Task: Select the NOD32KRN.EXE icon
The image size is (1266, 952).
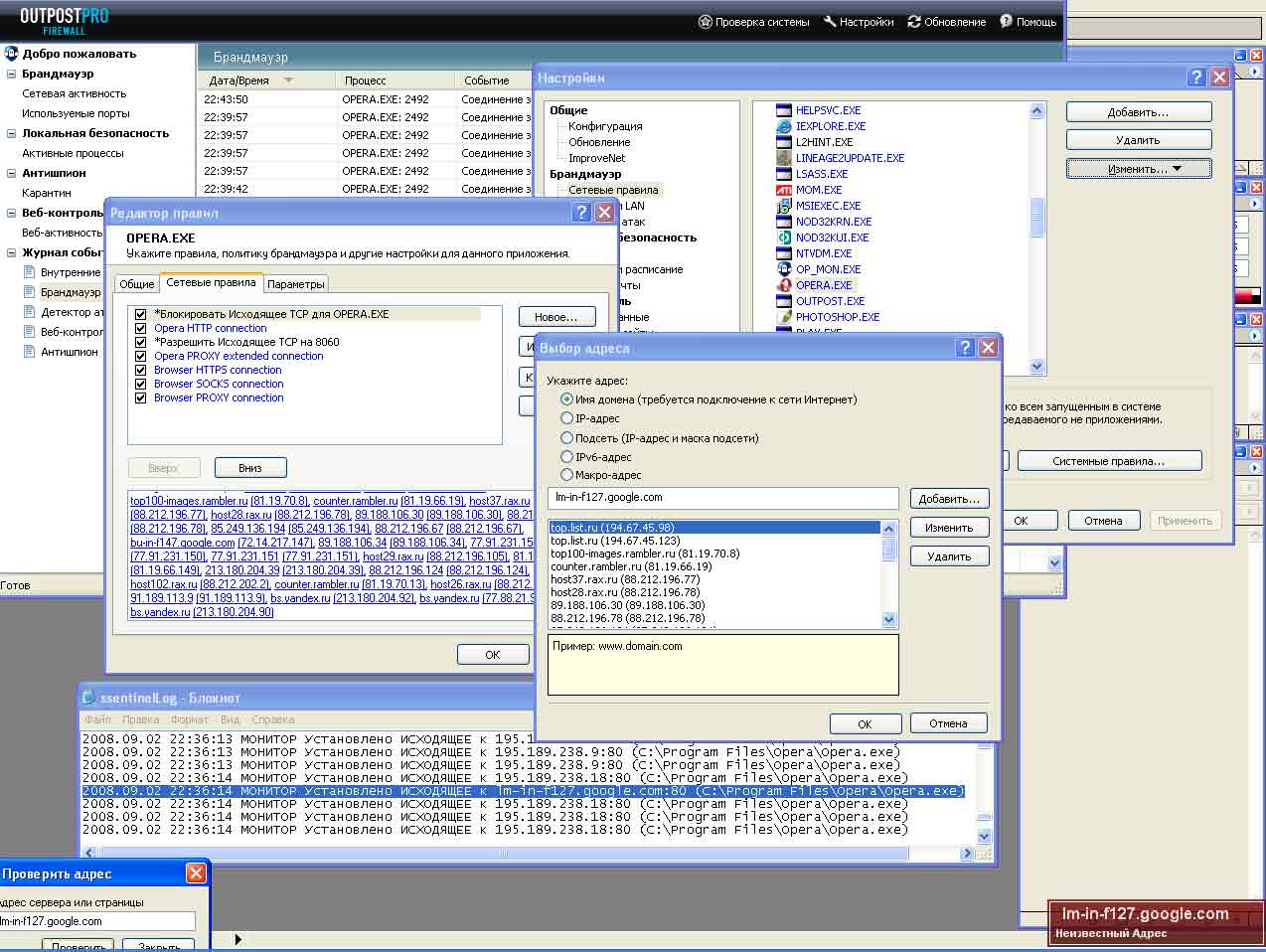Action: 784,222
